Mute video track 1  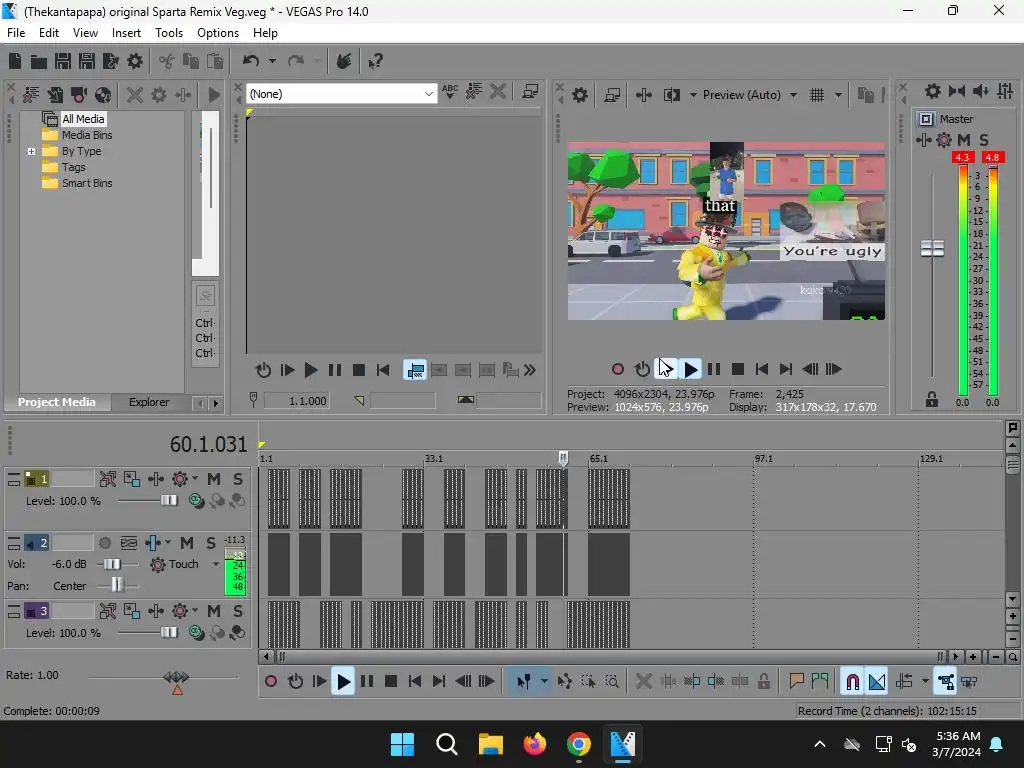pos(214,479)
